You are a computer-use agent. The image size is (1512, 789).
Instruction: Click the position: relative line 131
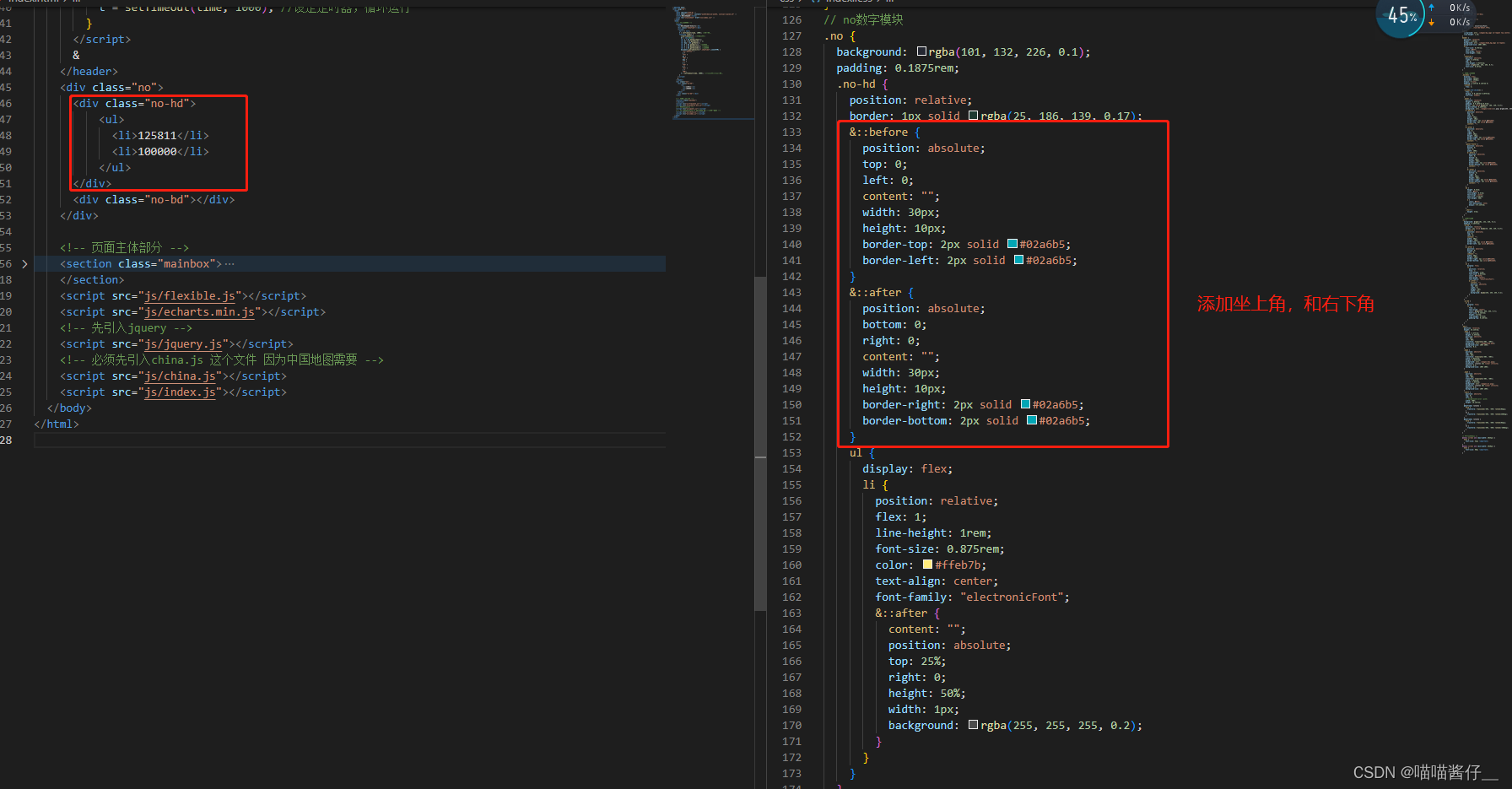[911, 100]
